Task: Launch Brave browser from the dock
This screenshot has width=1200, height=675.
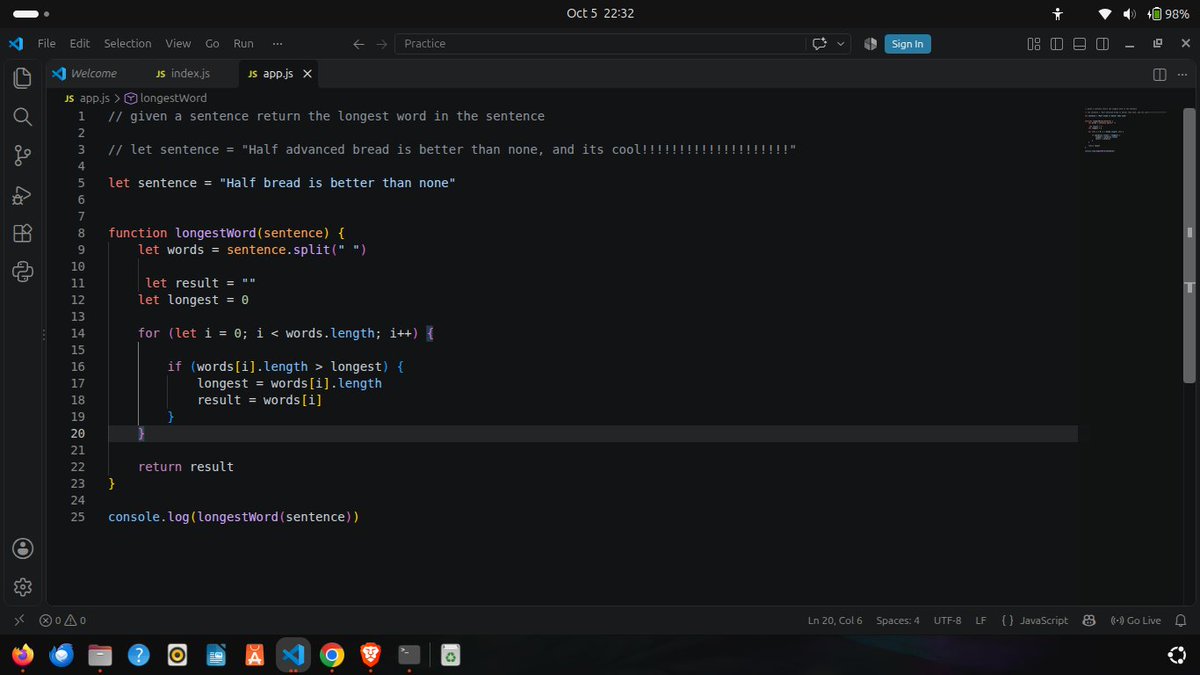Action: tap(370, 654)
